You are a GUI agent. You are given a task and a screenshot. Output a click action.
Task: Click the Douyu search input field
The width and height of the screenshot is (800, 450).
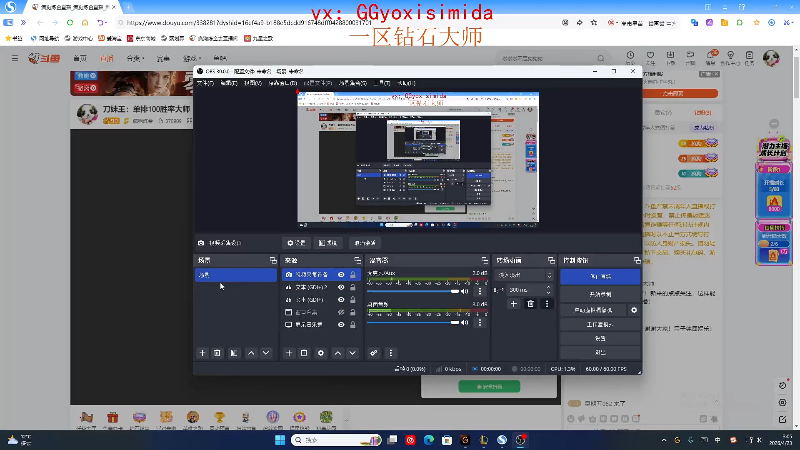pyautogui.click(x=547, y=59)
